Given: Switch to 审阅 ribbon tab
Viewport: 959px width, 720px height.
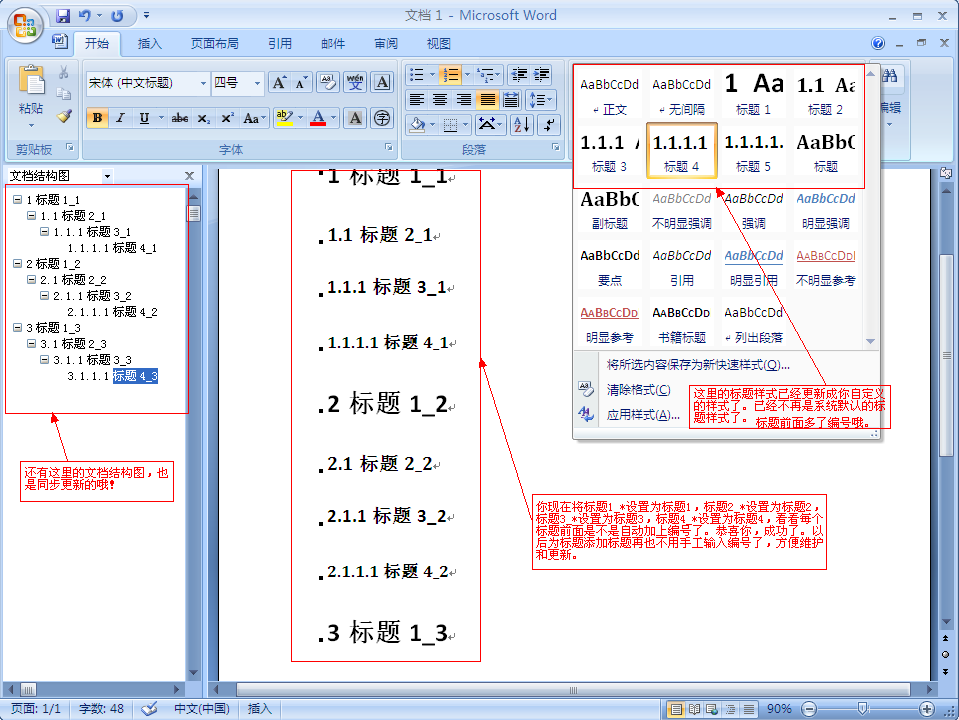Looking at the screenshot, I should point(386,43).
